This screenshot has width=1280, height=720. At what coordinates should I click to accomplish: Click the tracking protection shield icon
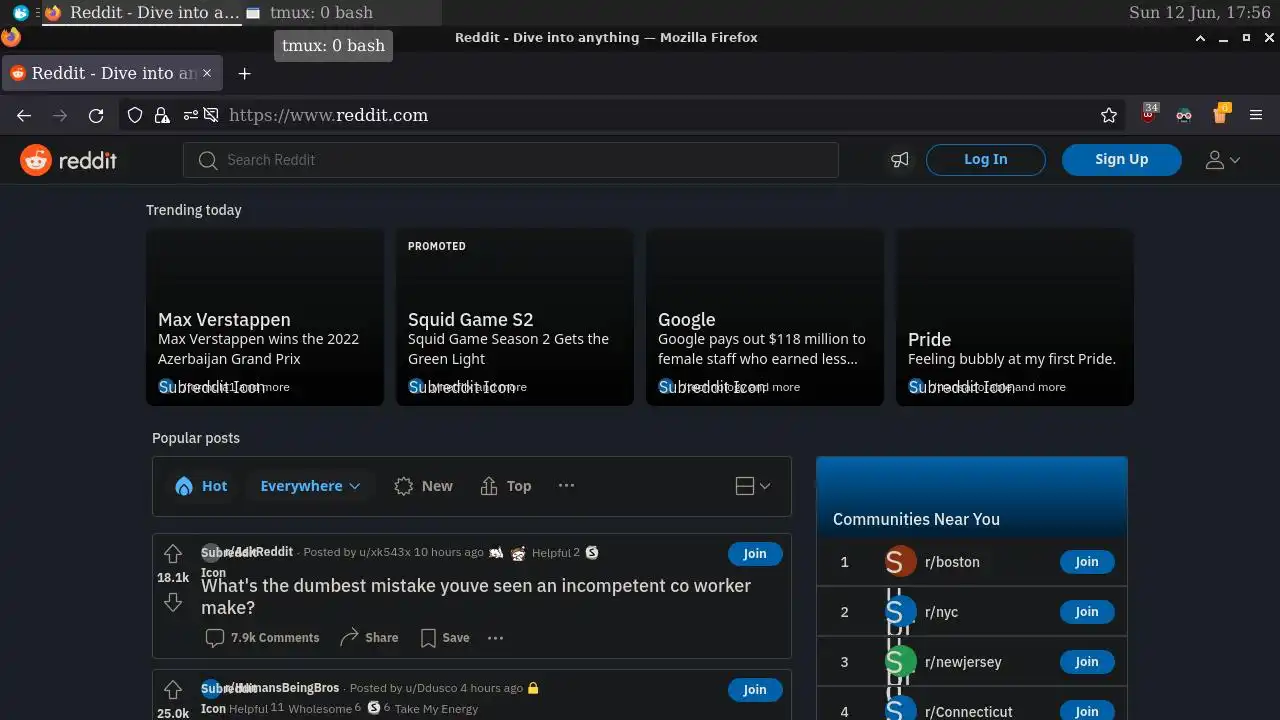(x=135, y=116)
